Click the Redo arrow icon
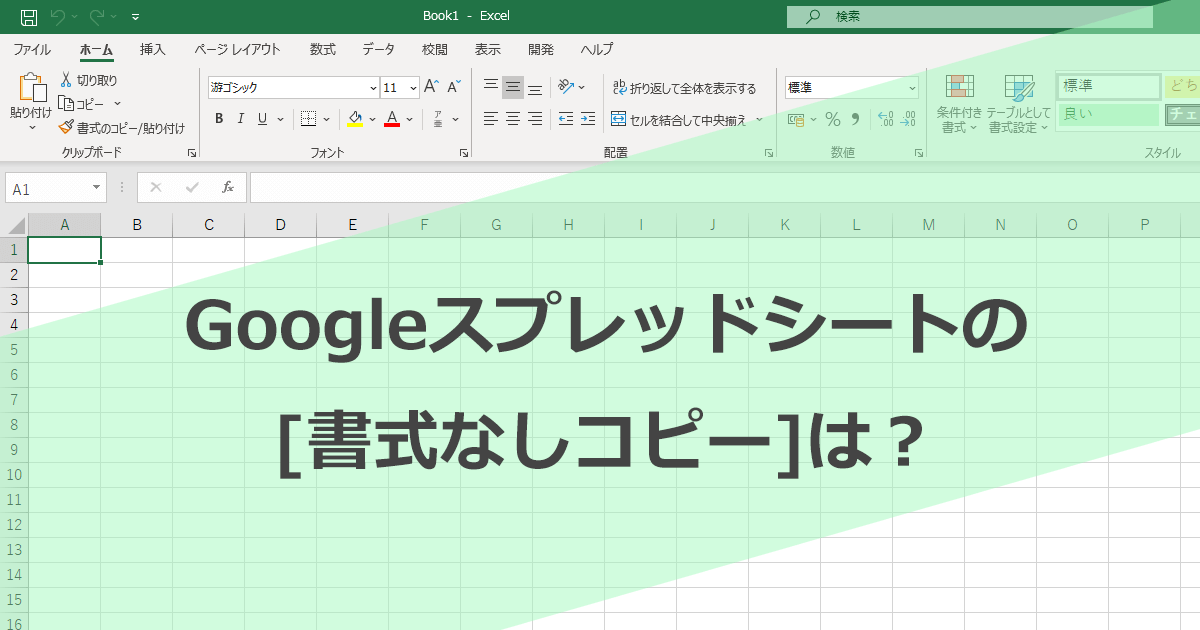 point(97,17)
